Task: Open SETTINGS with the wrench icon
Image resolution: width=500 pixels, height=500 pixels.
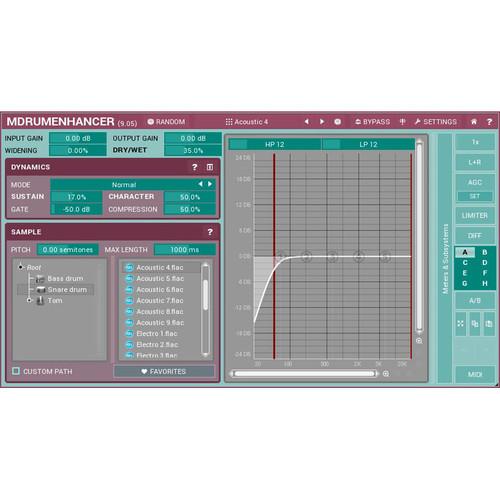Action: pyautogui.click(x=435, y=122)
